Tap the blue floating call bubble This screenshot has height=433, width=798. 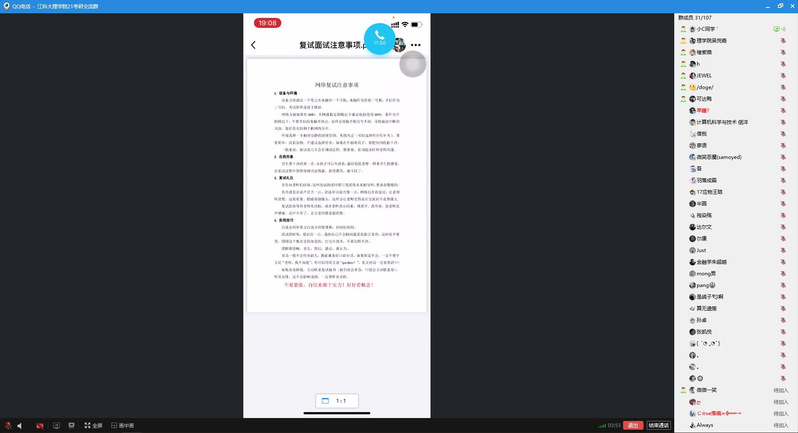click(x=379, y=38)
